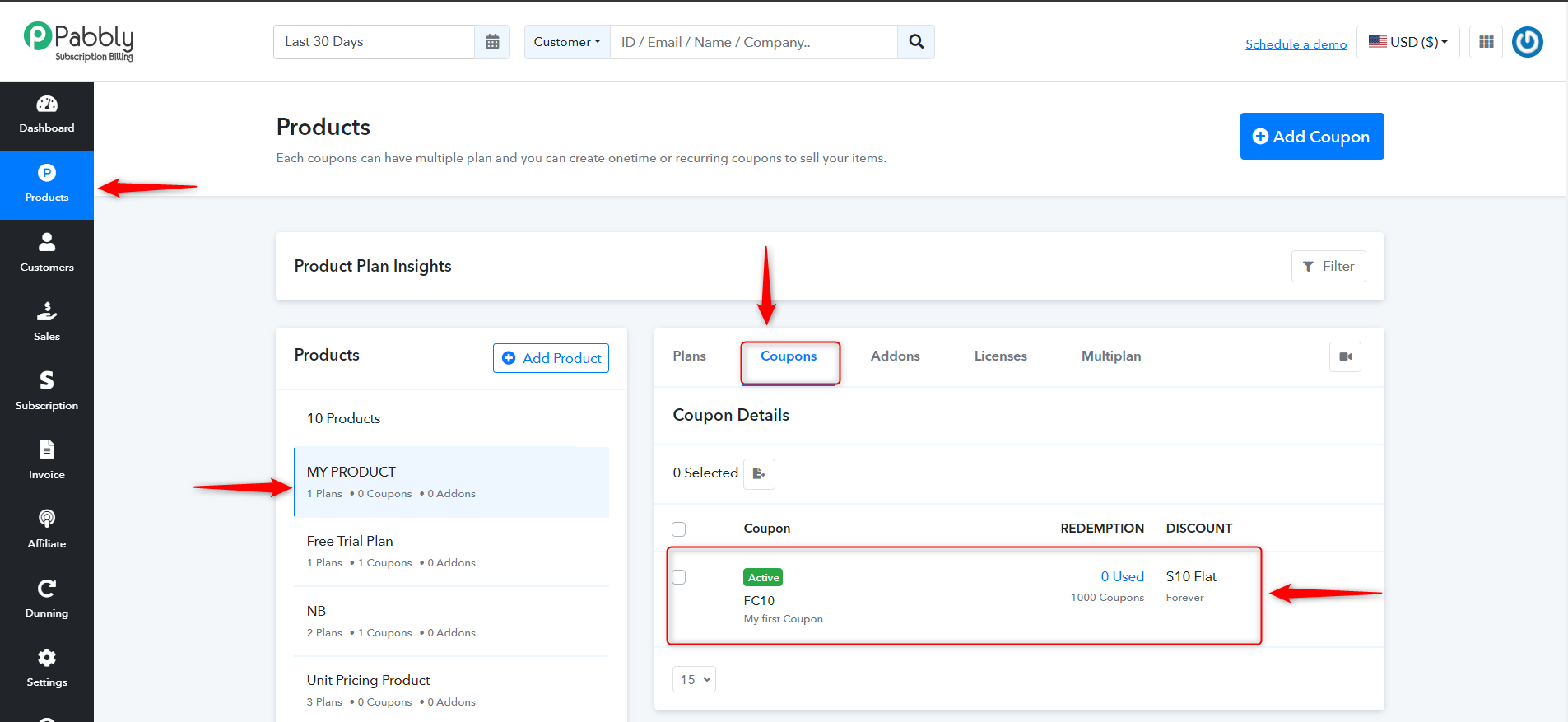
Task: Tick the select-all checkbox in the Coupon header
Action: [679, 529]
